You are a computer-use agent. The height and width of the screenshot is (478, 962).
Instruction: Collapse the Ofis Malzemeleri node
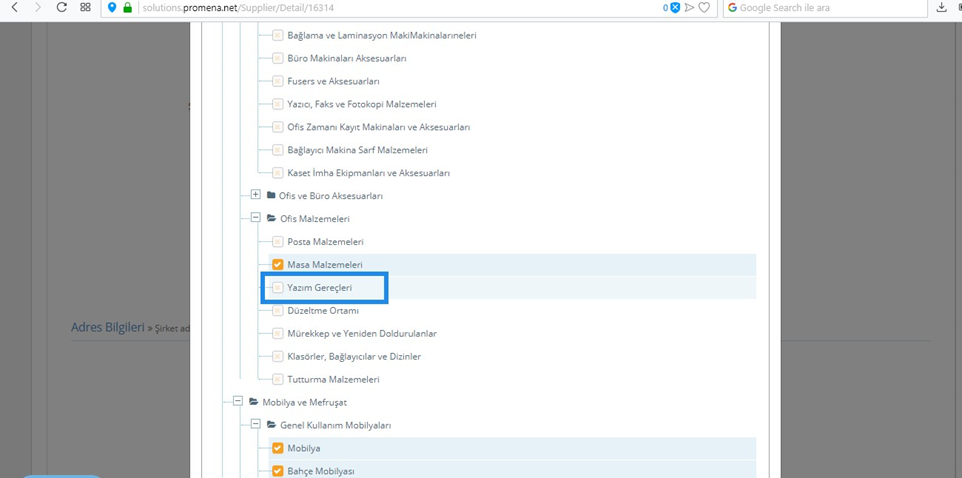pyautogui.click(x=255, y=218)
